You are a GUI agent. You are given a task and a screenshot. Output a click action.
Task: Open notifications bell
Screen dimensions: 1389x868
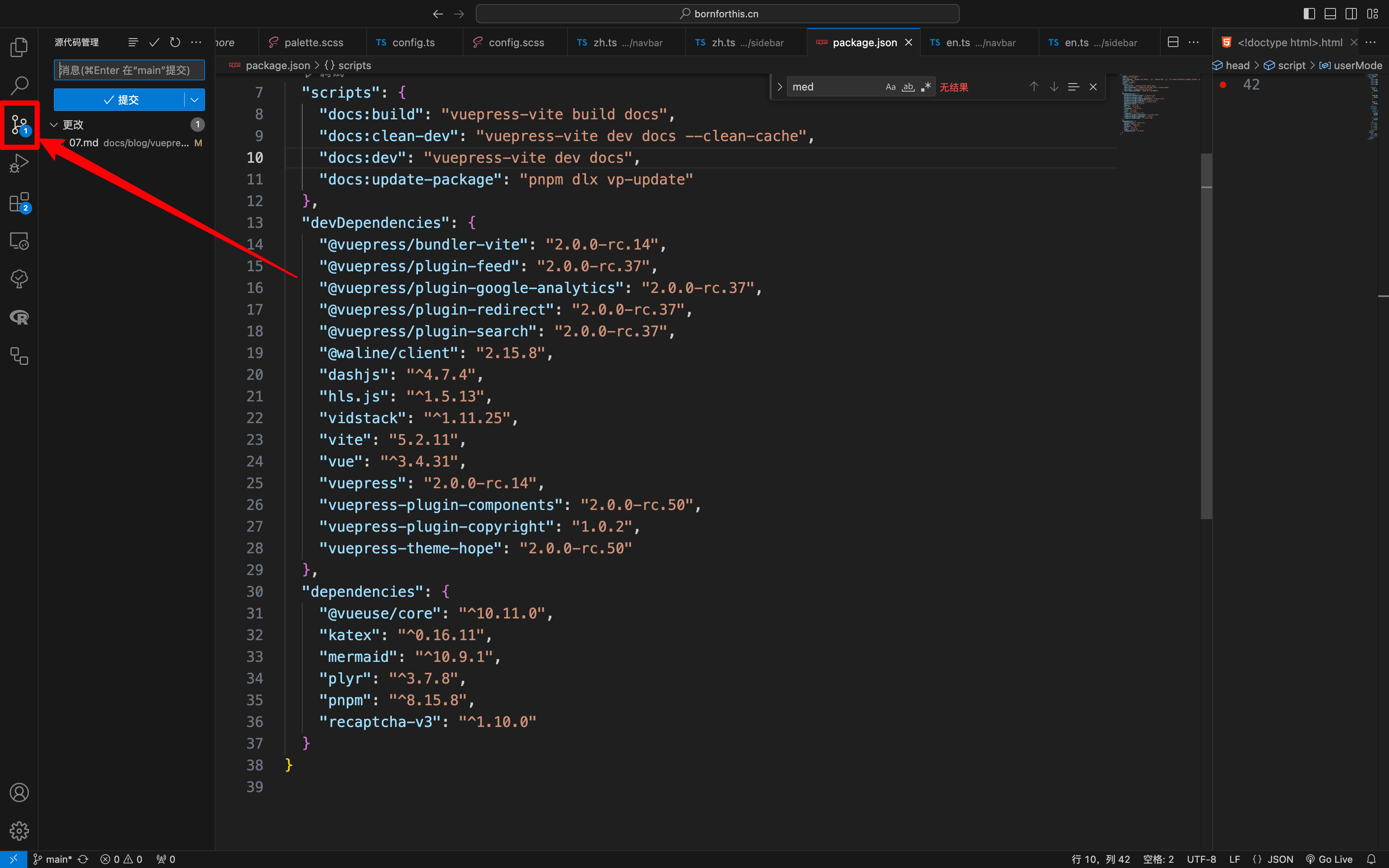coord(1371,860)
